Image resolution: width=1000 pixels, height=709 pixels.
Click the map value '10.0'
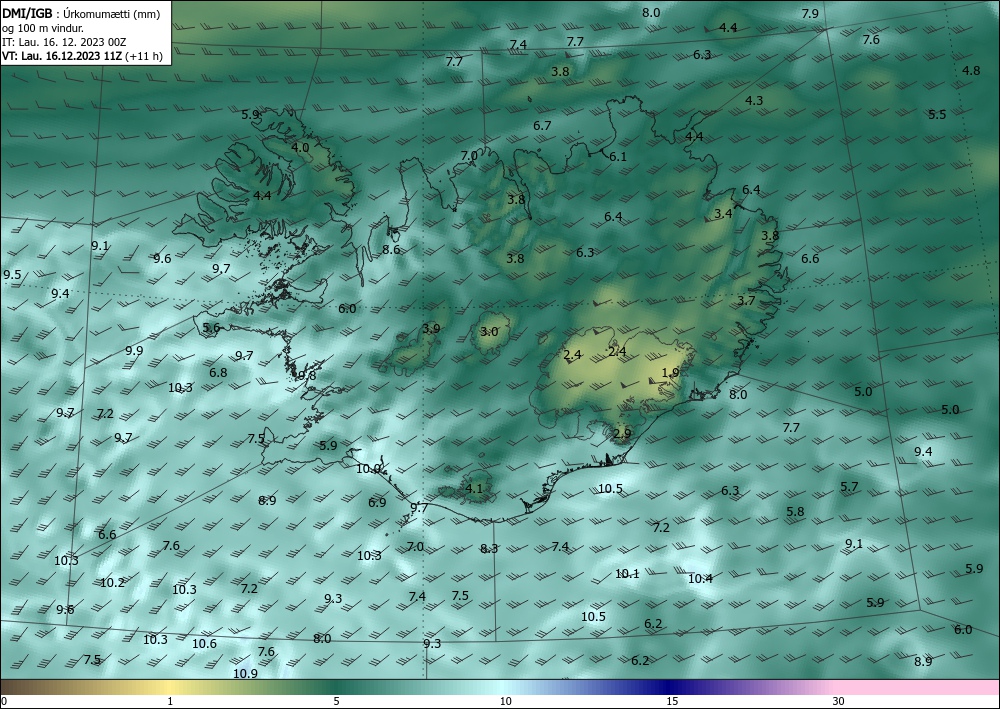coord(368,469)
